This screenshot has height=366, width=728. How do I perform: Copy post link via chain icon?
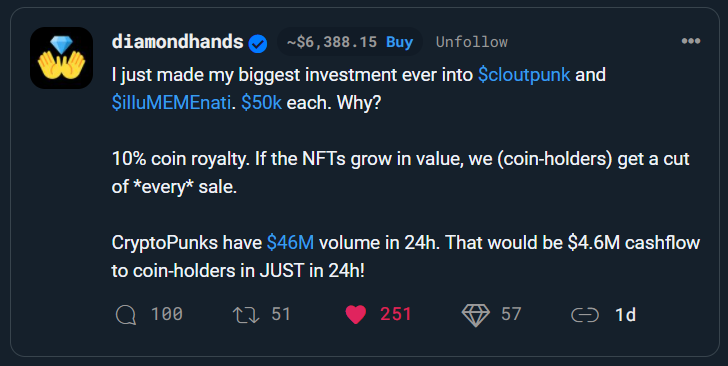tap(585, 315)
